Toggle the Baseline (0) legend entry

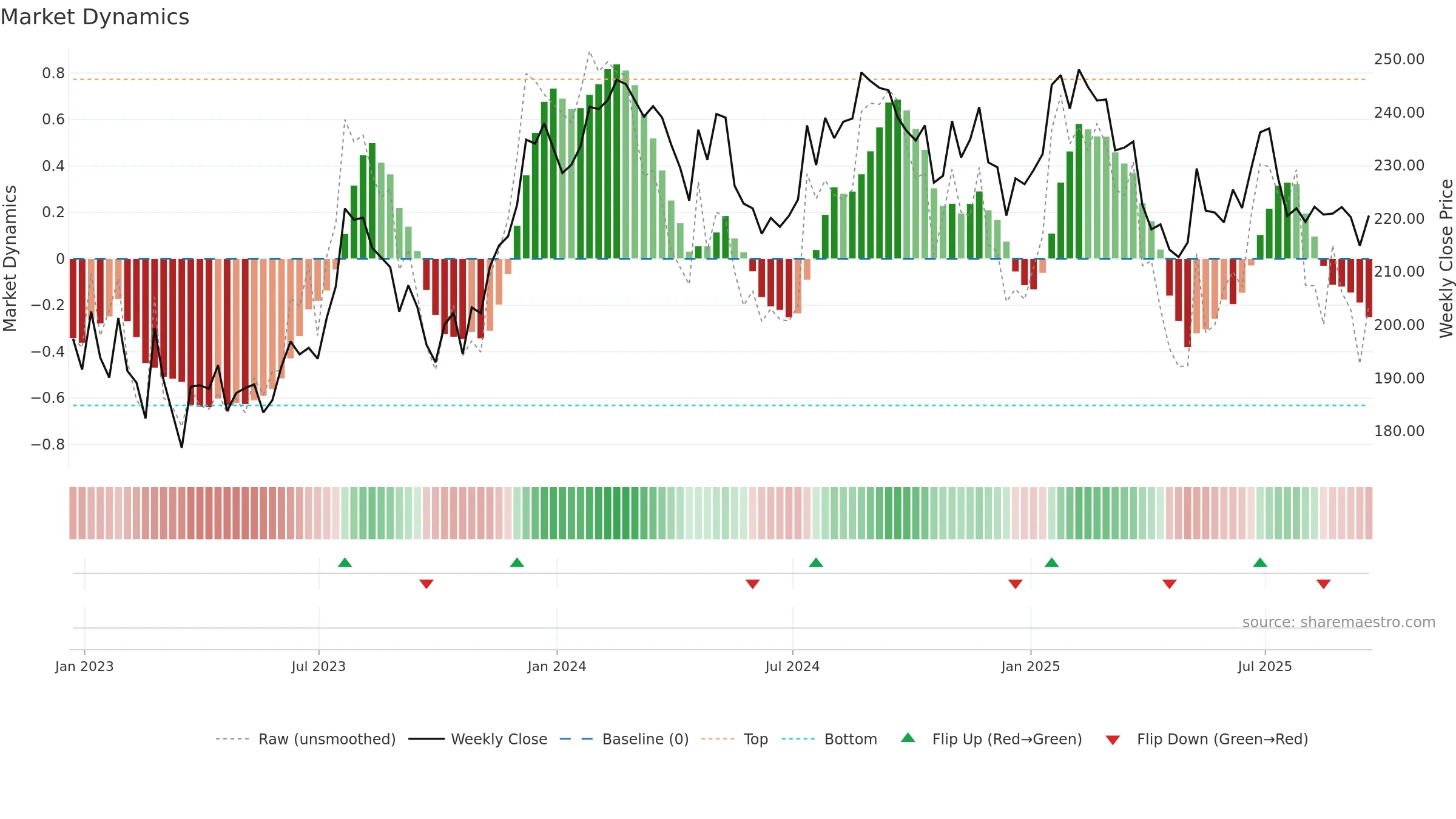624,739
